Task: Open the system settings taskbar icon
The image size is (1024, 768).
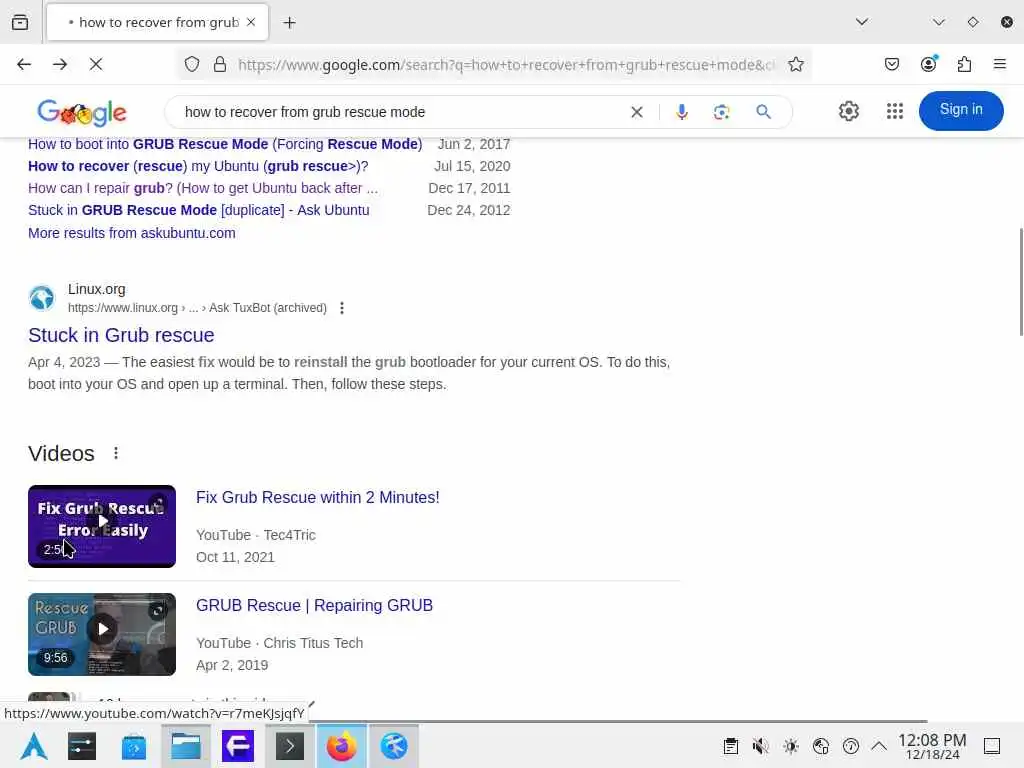Action: point(82,746)
